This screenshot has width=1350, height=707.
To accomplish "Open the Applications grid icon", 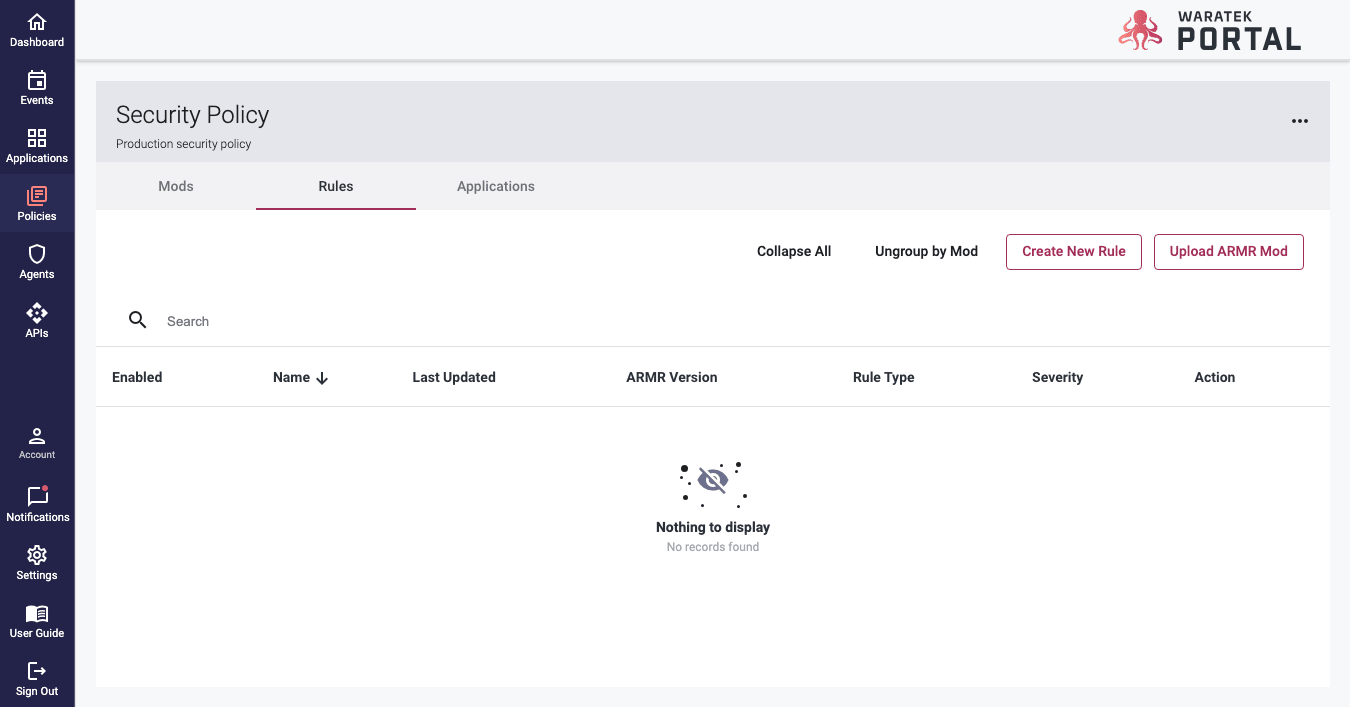I will (x=37, y=139).
